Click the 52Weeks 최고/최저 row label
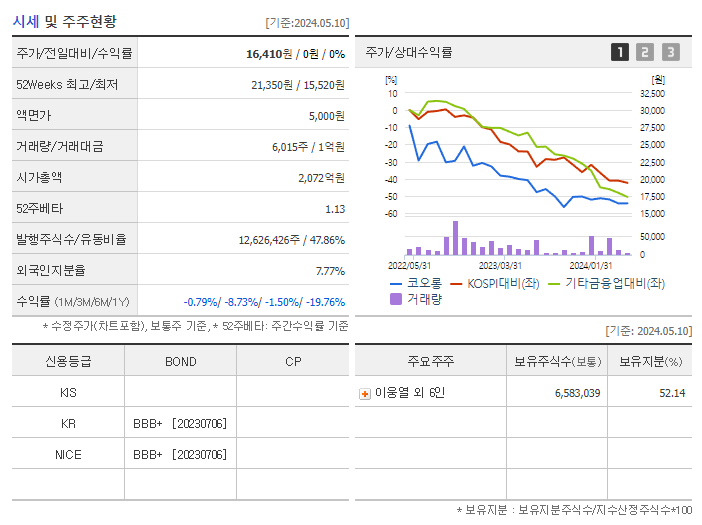Screen dimensions: 702x525 67,85
